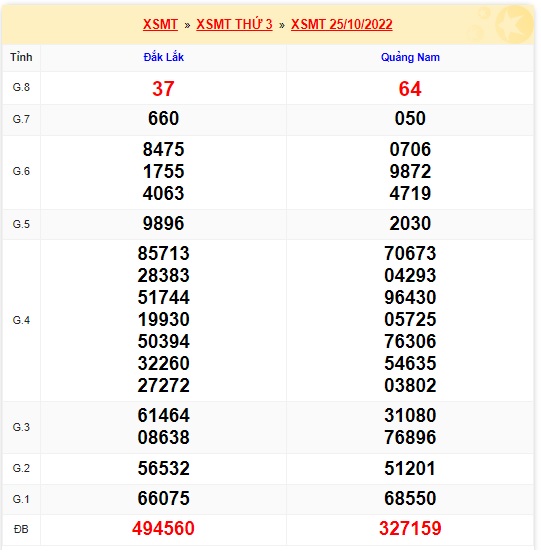The width and height of the screenshot is (541, 556).
Task: Select Quảng Nam special prize 327159
Action: tap(410, 528)
